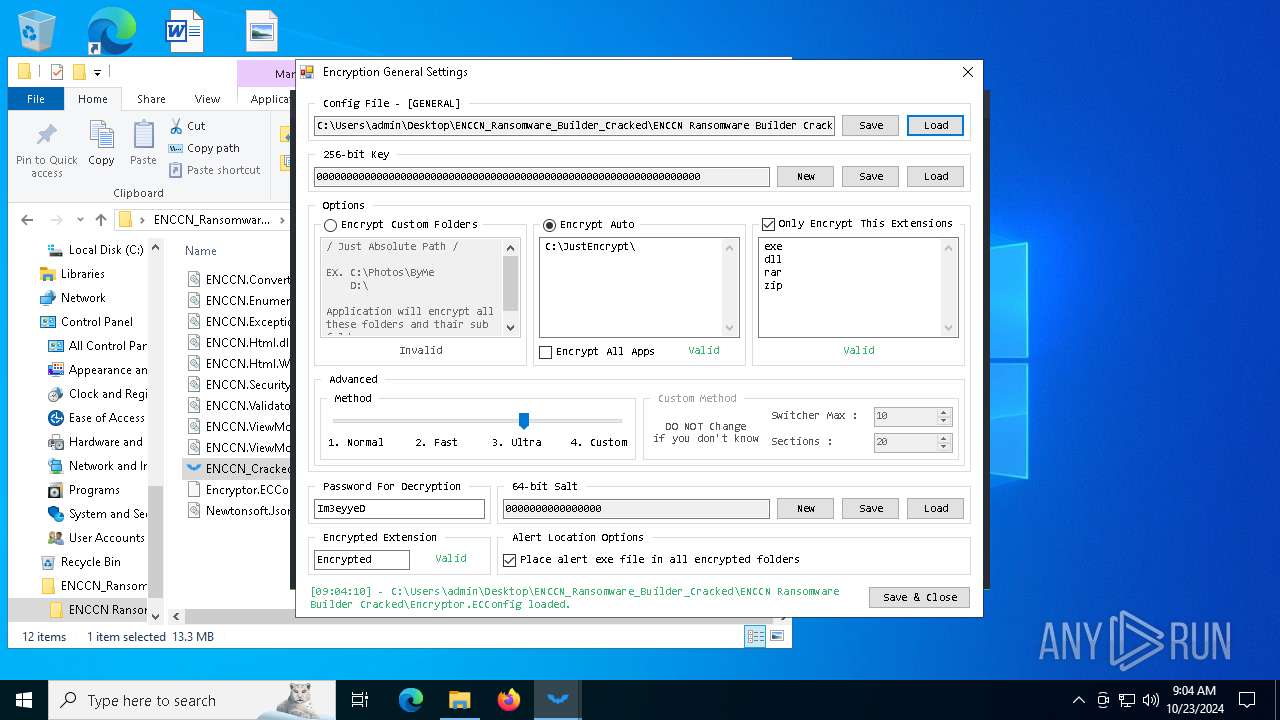Click the volume icon in system tray
Viewport: 1280px width, 720px height.
1150,700
